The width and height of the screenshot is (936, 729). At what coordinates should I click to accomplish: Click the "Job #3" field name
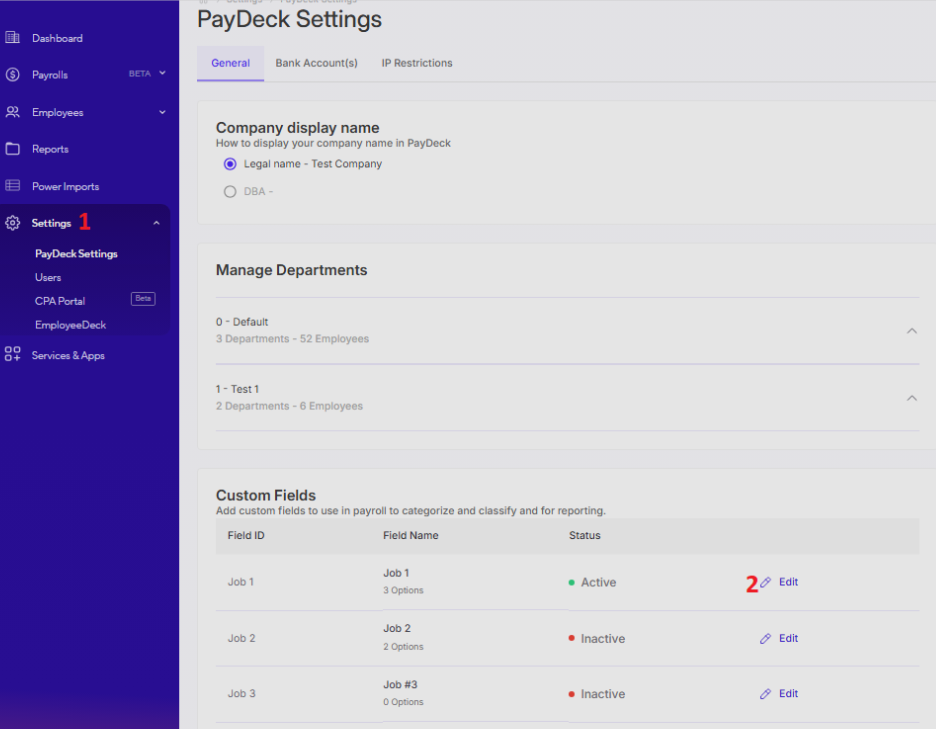coord(401,685)
